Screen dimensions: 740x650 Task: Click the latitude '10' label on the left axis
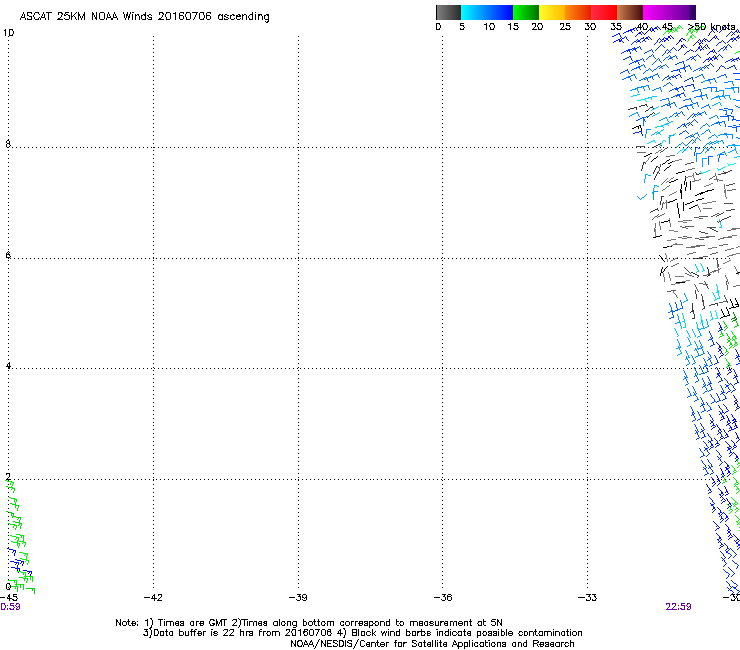[x=9, y=33]
